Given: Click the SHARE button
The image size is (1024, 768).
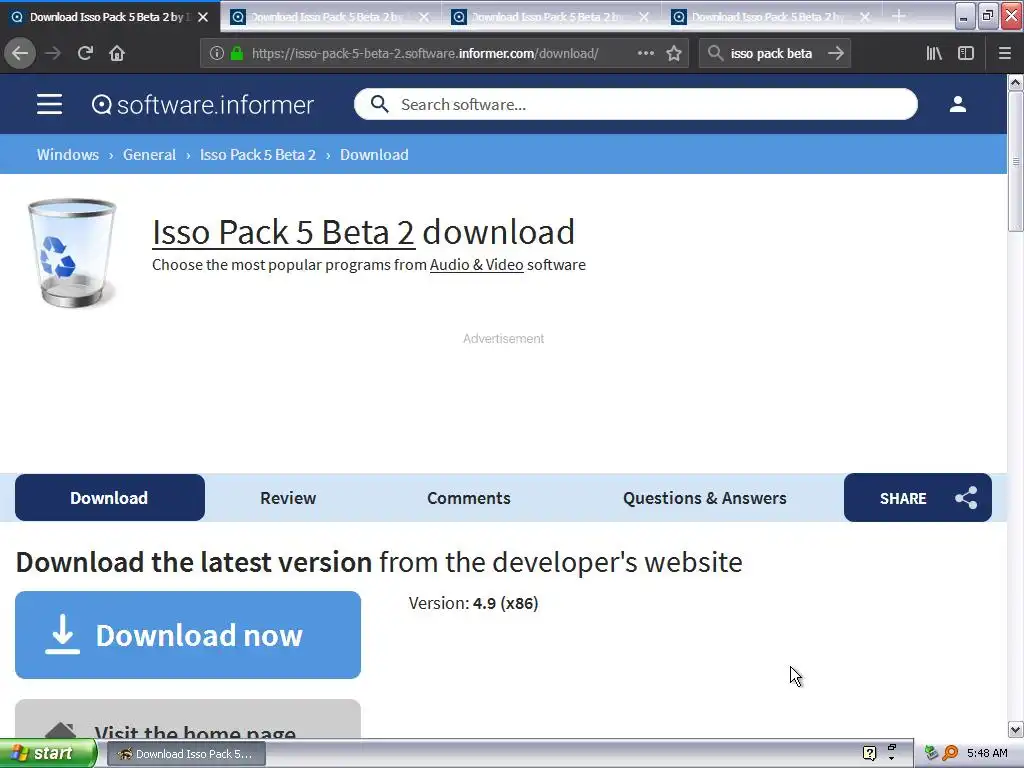Looking at the screenshot, I should [x=918, y=498].
